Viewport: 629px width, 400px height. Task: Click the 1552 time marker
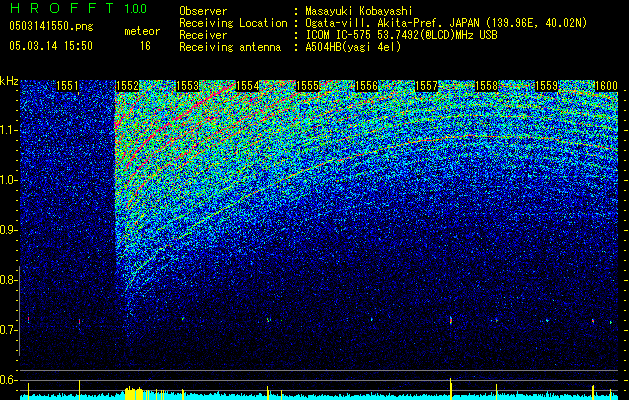[x=127, y=86]
